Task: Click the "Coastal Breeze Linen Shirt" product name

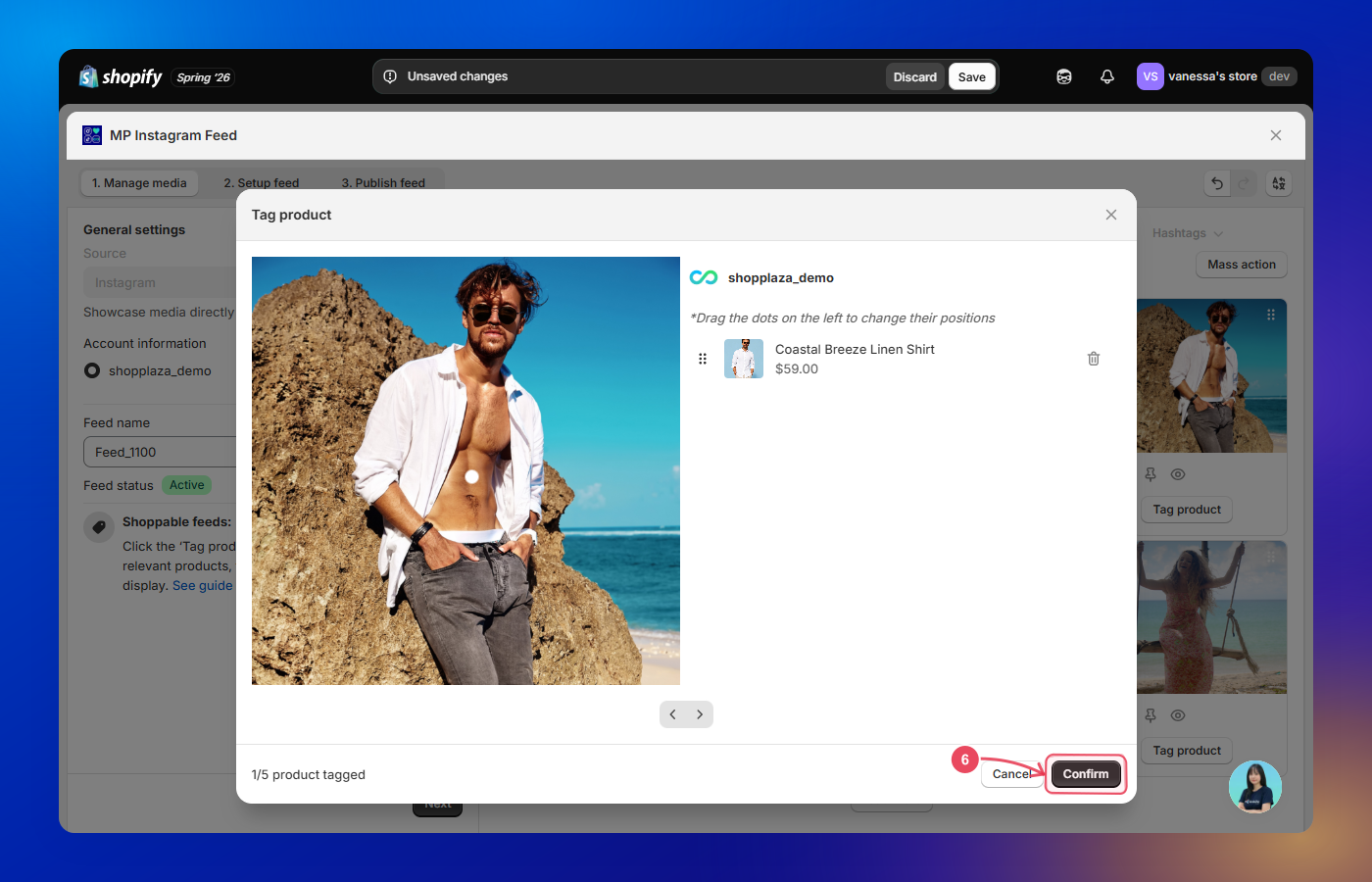Action: [x=855, y=349]
